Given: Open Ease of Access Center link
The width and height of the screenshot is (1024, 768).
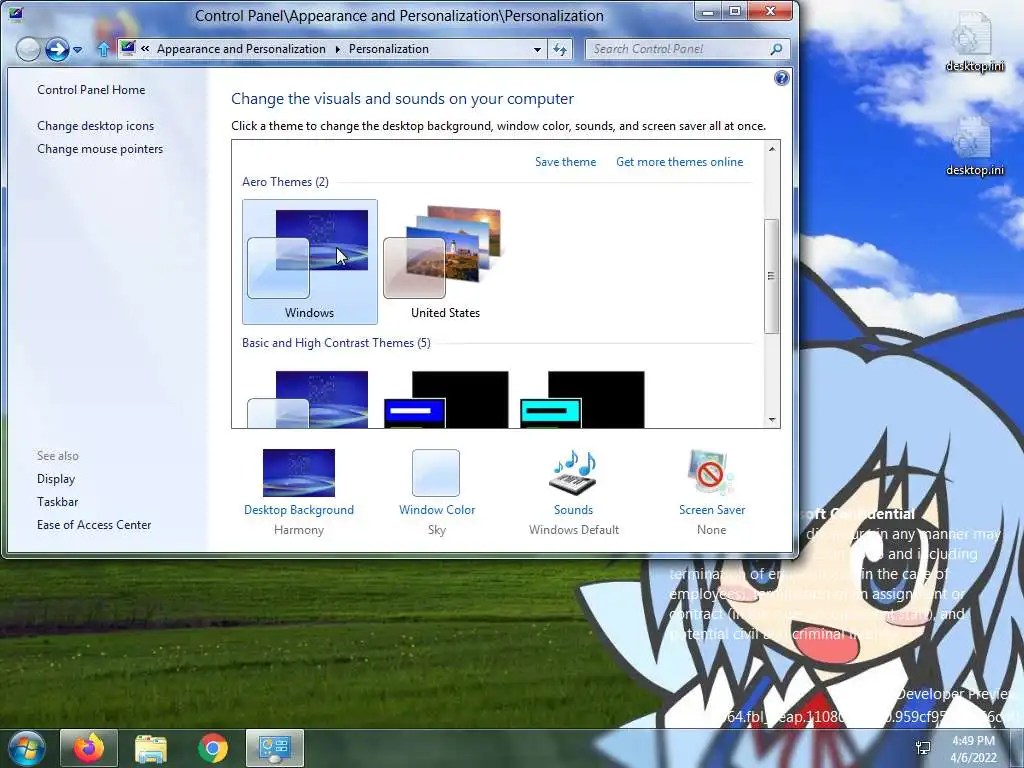Looking at the screenshot, I should coord(94,524).
